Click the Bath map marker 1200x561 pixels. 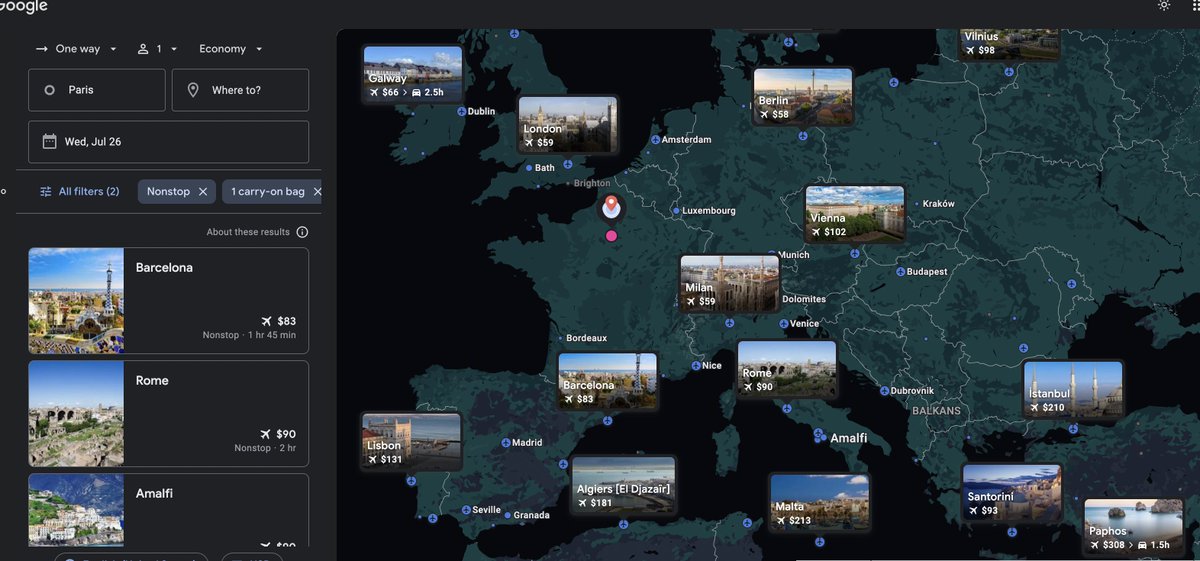pos(529,168)
